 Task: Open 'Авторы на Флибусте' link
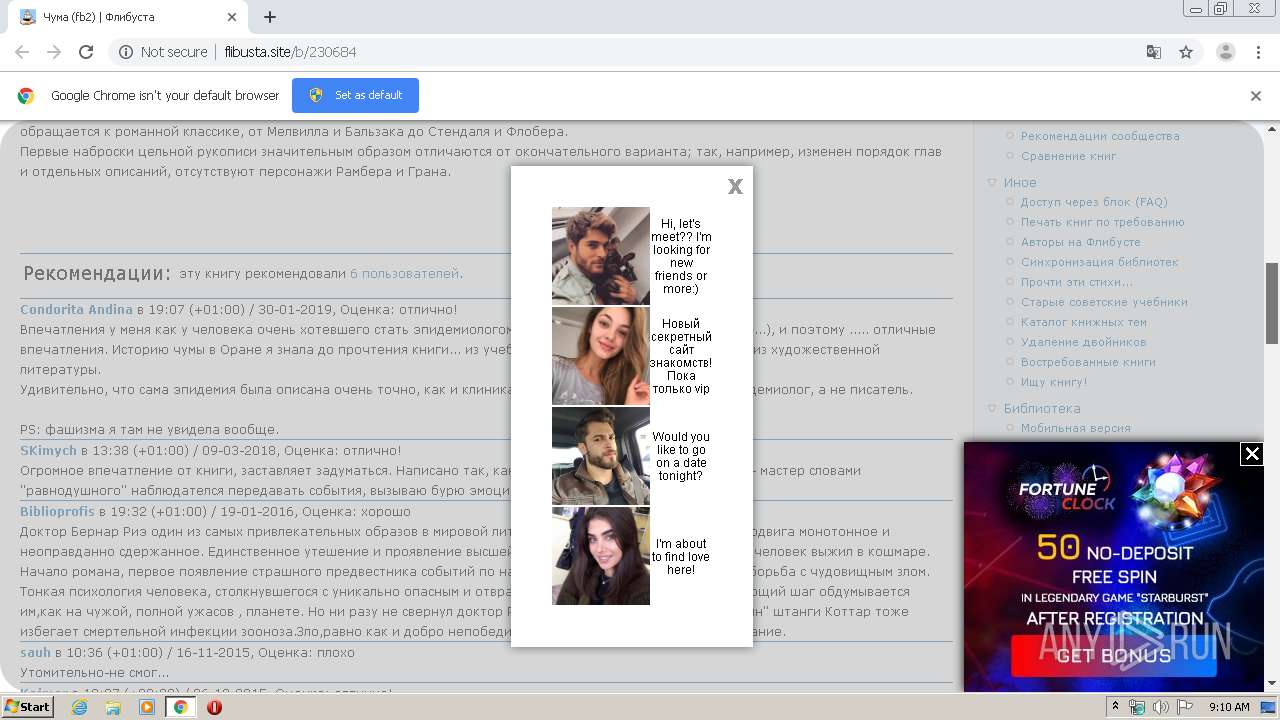(1080, 242)
